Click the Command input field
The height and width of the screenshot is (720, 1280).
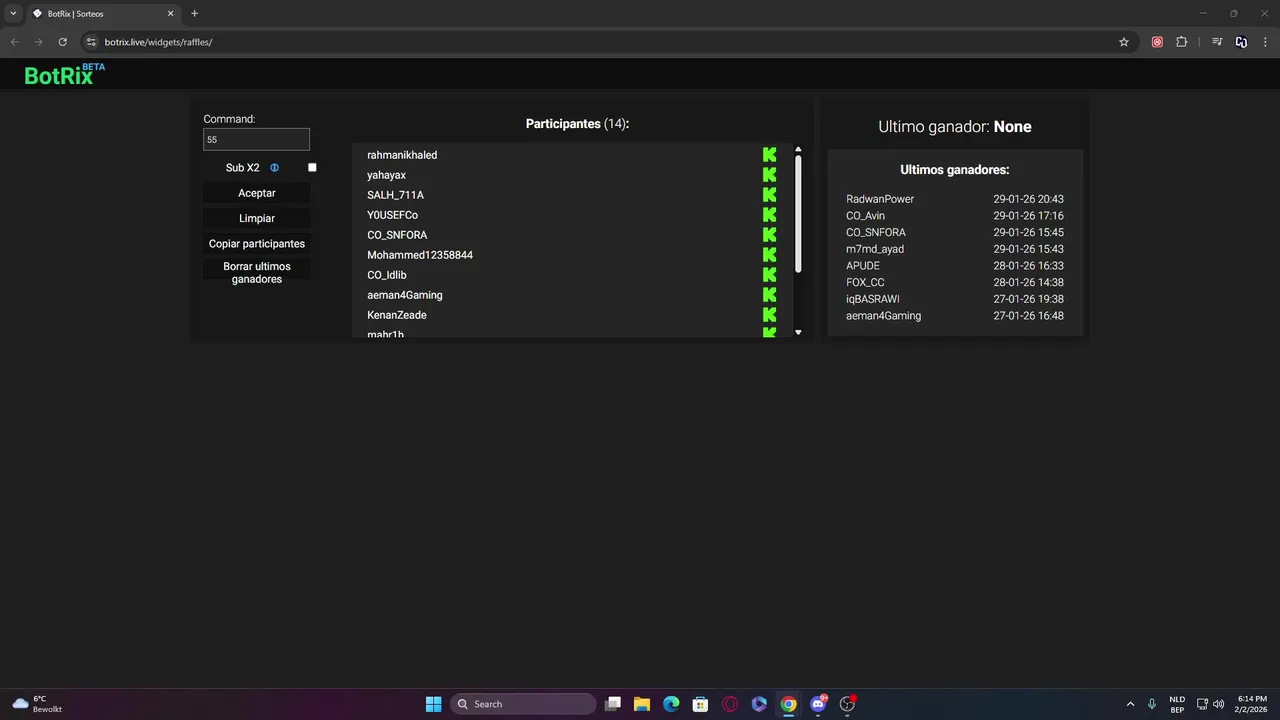[256, 140]
